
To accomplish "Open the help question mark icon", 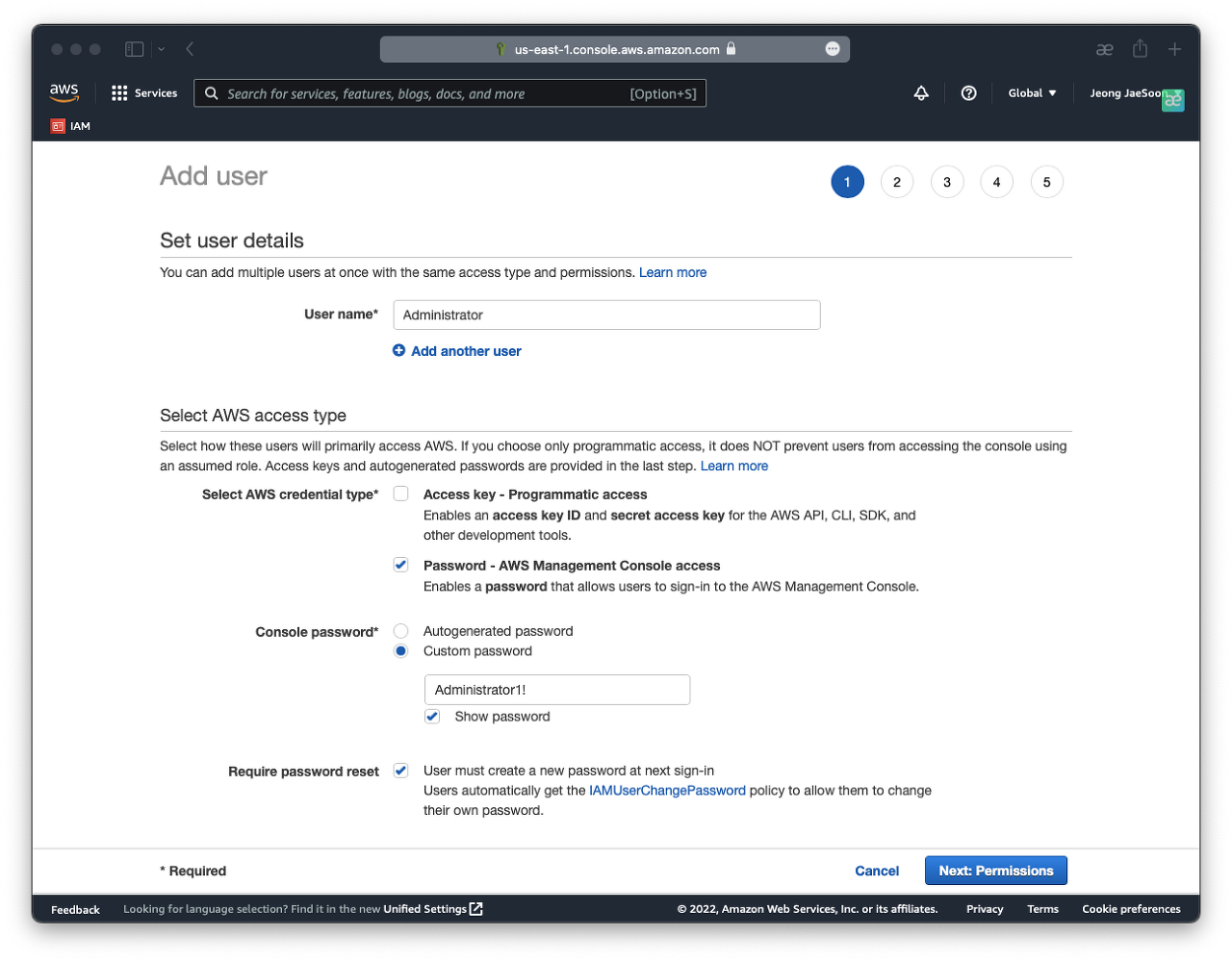I will click(x=969, y=93).
